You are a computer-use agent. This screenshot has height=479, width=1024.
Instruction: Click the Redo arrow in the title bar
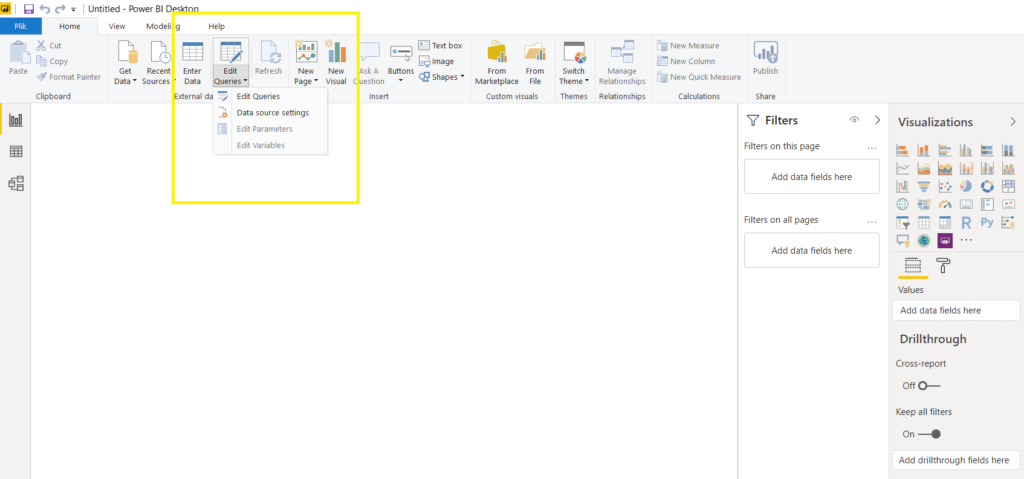click(x=60, y=9)
